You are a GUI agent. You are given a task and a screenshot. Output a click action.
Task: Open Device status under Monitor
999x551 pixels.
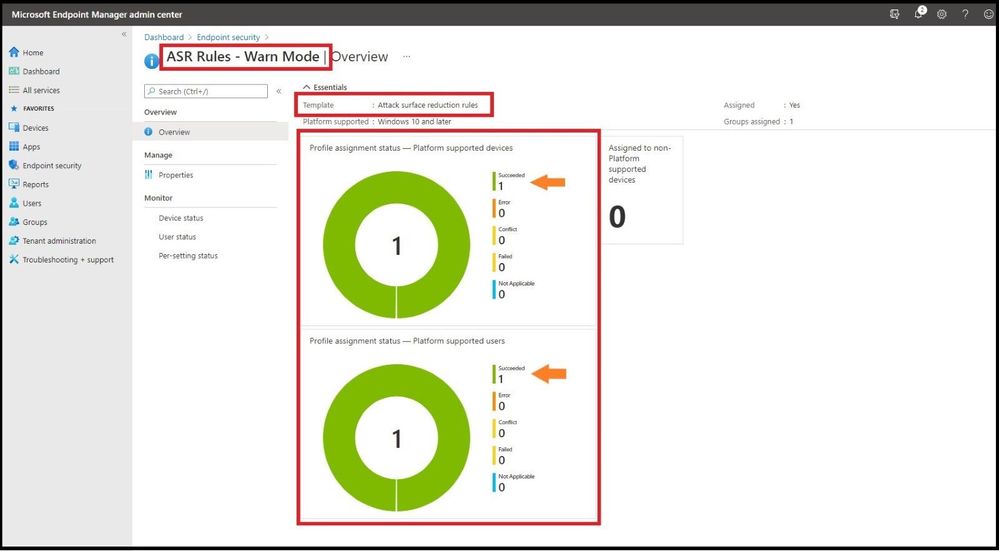pyautogui.click(x=181, y=218)
